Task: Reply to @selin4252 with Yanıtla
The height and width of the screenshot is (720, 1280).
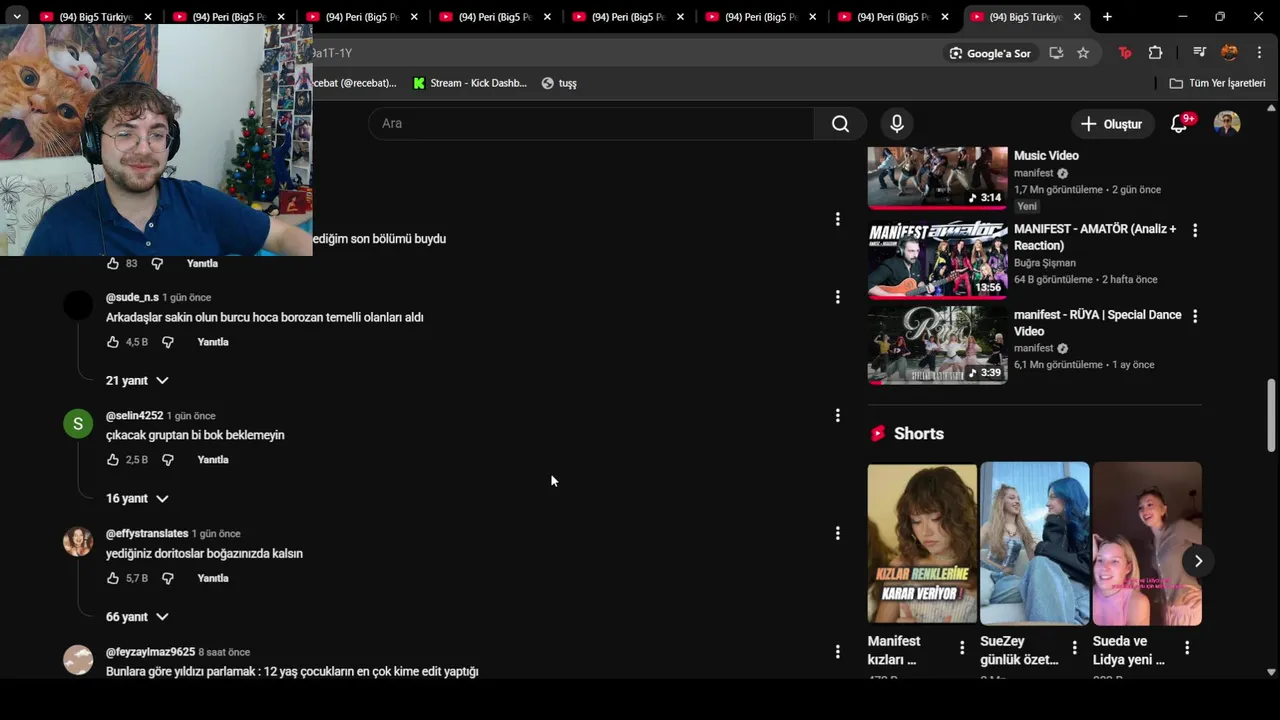Action: (x=213, y=460)
